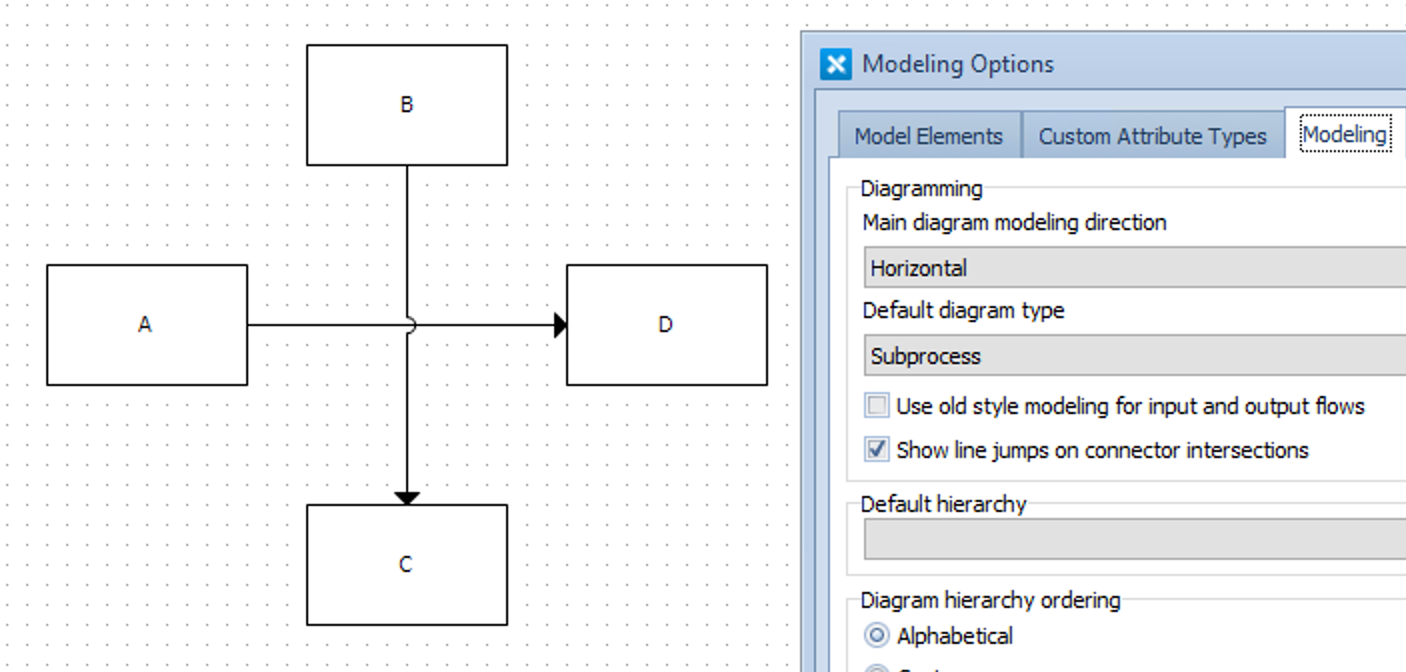
Task: Switch to the Model Elements tab
Action: click(x=928, y=136)
